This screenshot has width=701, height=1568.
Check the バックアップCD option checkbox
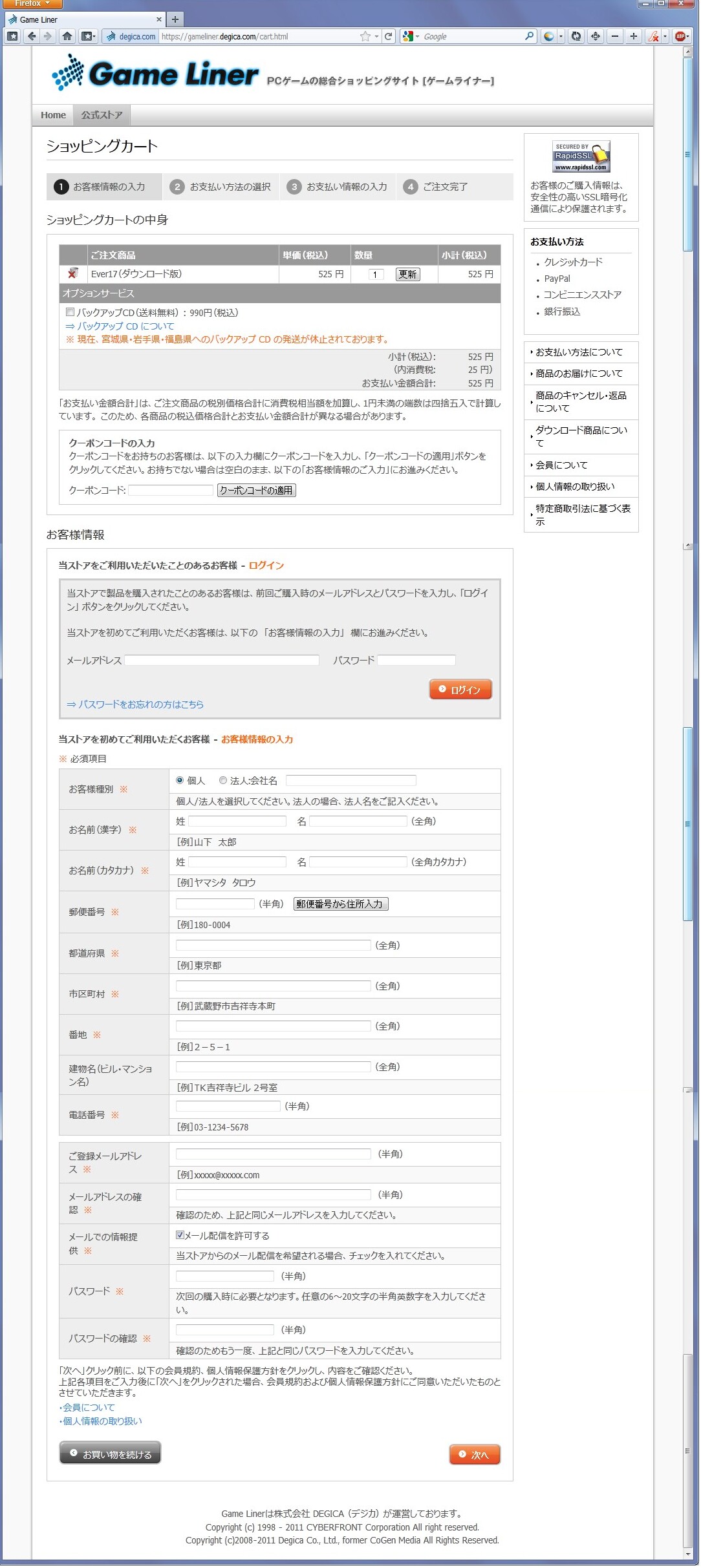70,312
